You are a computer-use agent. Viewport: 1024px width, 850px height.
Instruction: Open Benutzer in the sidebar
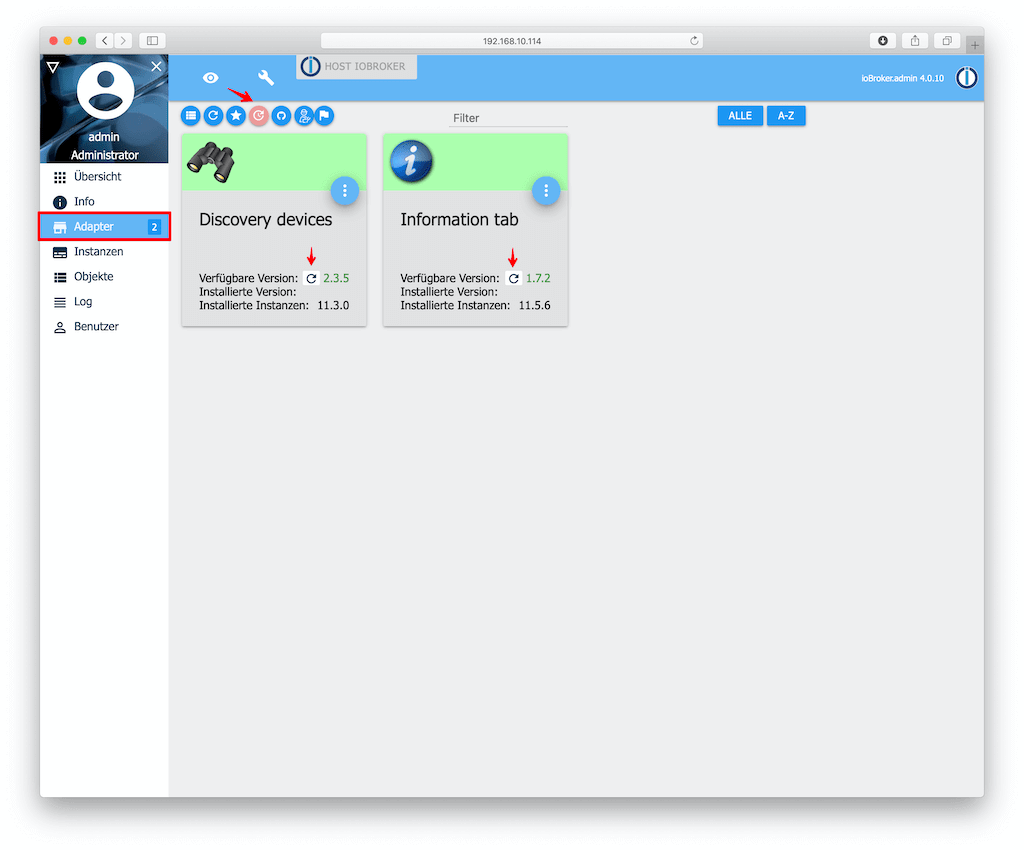(x=104, y=326)
